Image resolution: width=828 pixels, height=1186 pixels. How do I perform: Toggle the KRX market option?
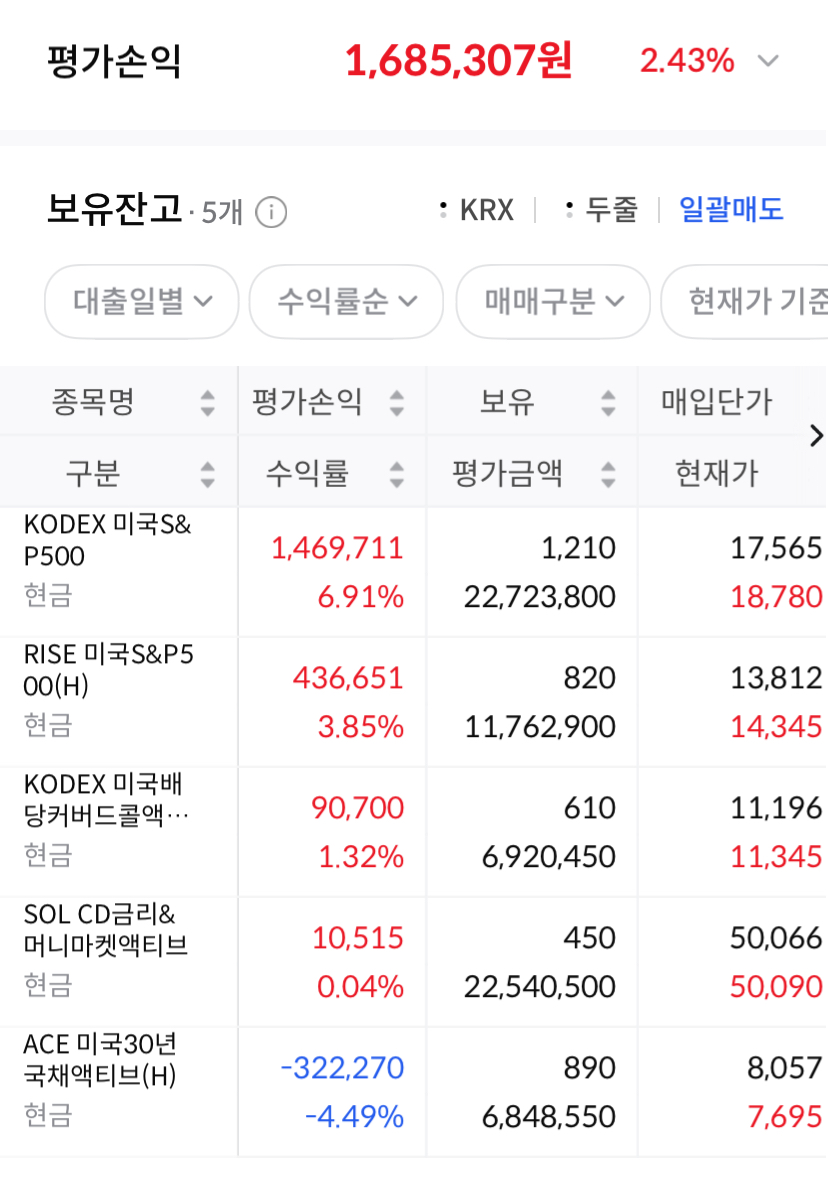(477, 210)
